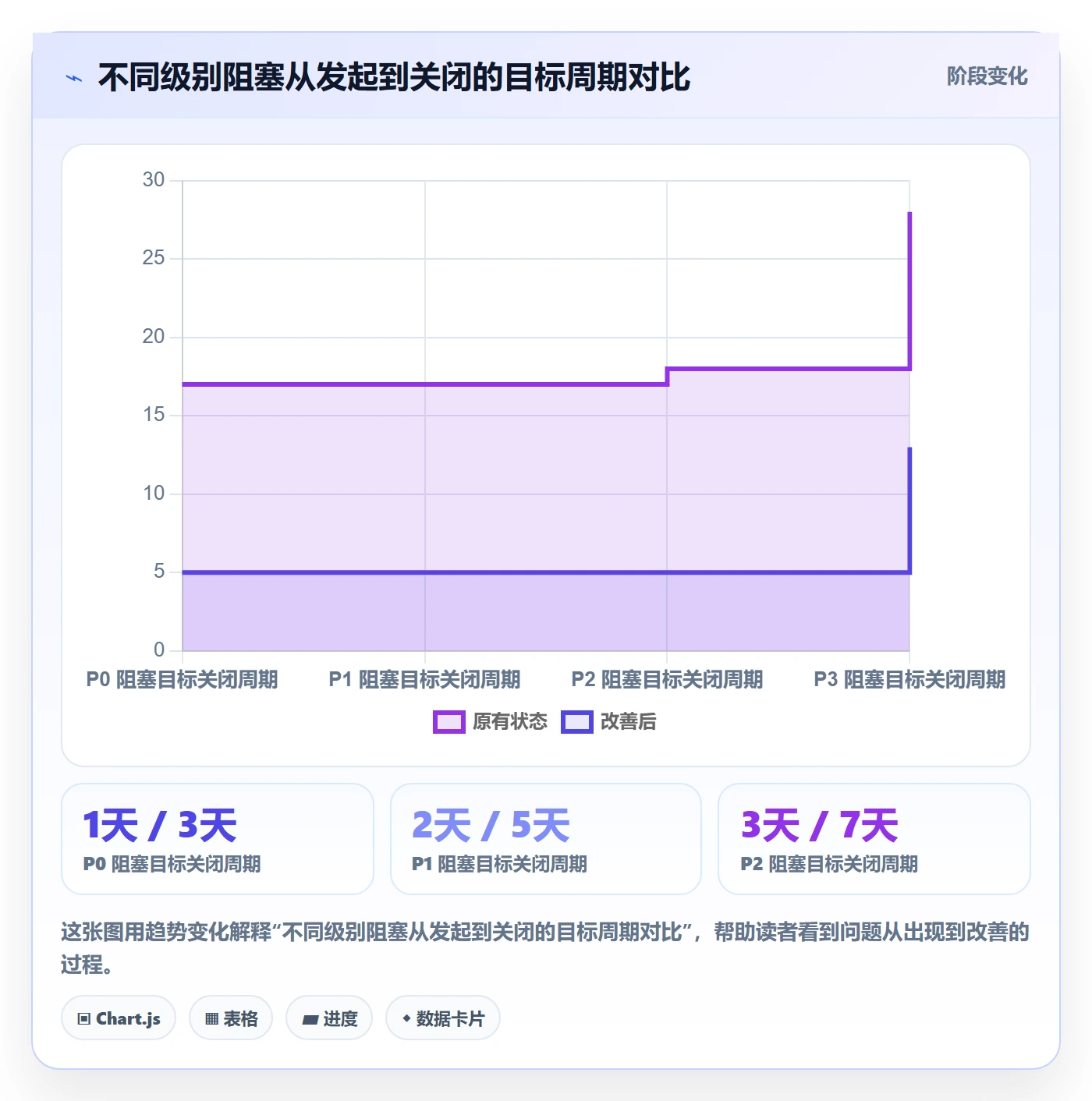Click the y-axis value 25
Image resolution: width=1092 pixels, height=1101 pixels.
coord(154,258)
